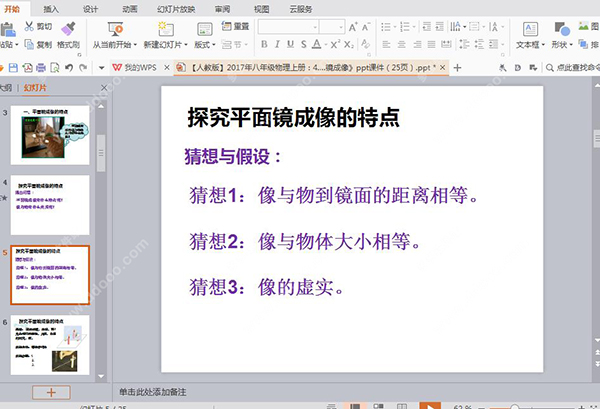Open the 动画 (Animation) ribbon tab
Viewport: 600px width, 409px height.
pos(130,9)
